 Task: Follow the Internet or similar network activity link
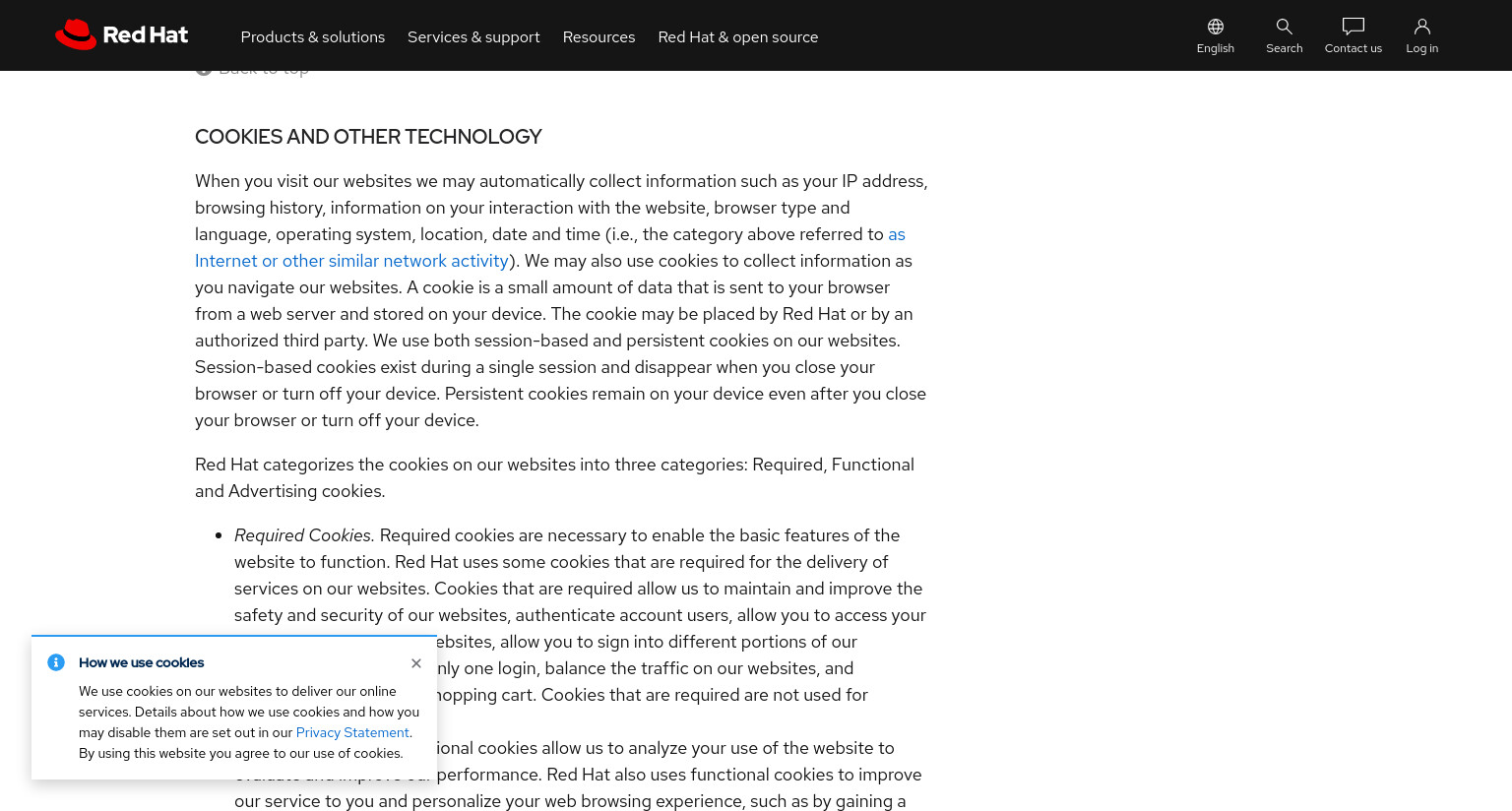(352, 261)
